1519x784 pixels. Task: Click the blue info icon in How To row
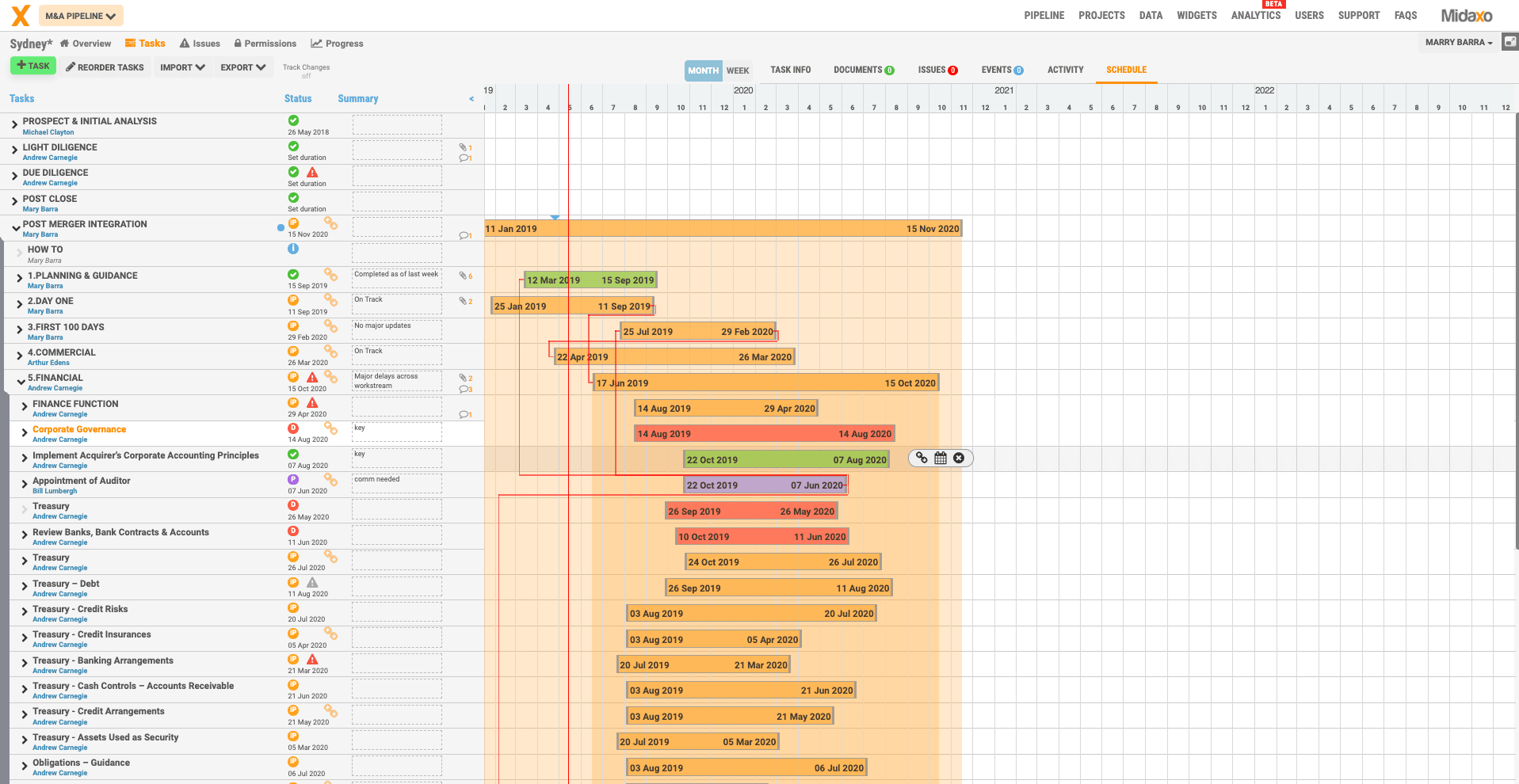pos(293,249)
